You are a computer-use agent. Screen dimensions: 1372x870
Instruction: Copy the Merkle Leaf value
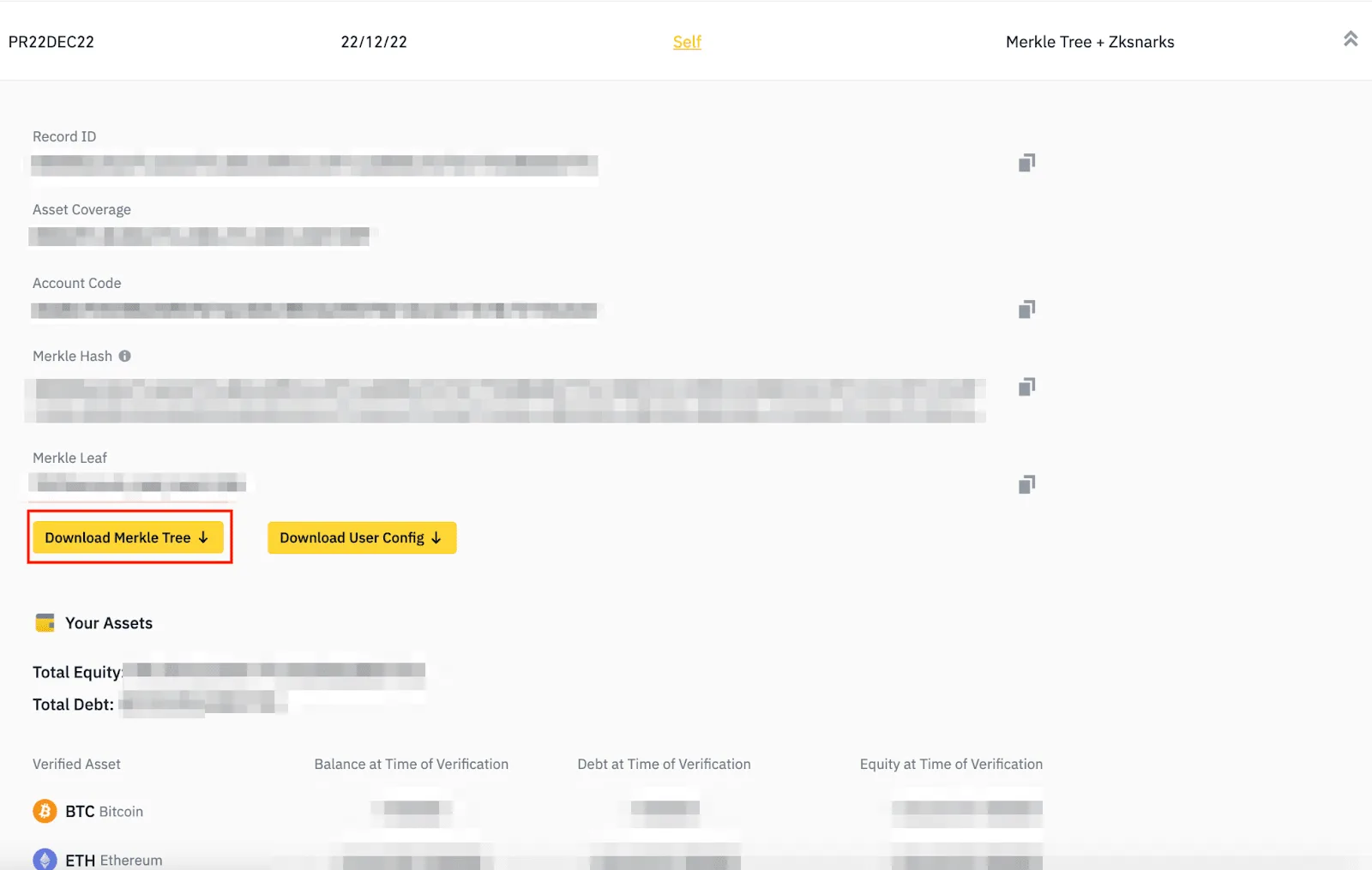(1026, 484)
